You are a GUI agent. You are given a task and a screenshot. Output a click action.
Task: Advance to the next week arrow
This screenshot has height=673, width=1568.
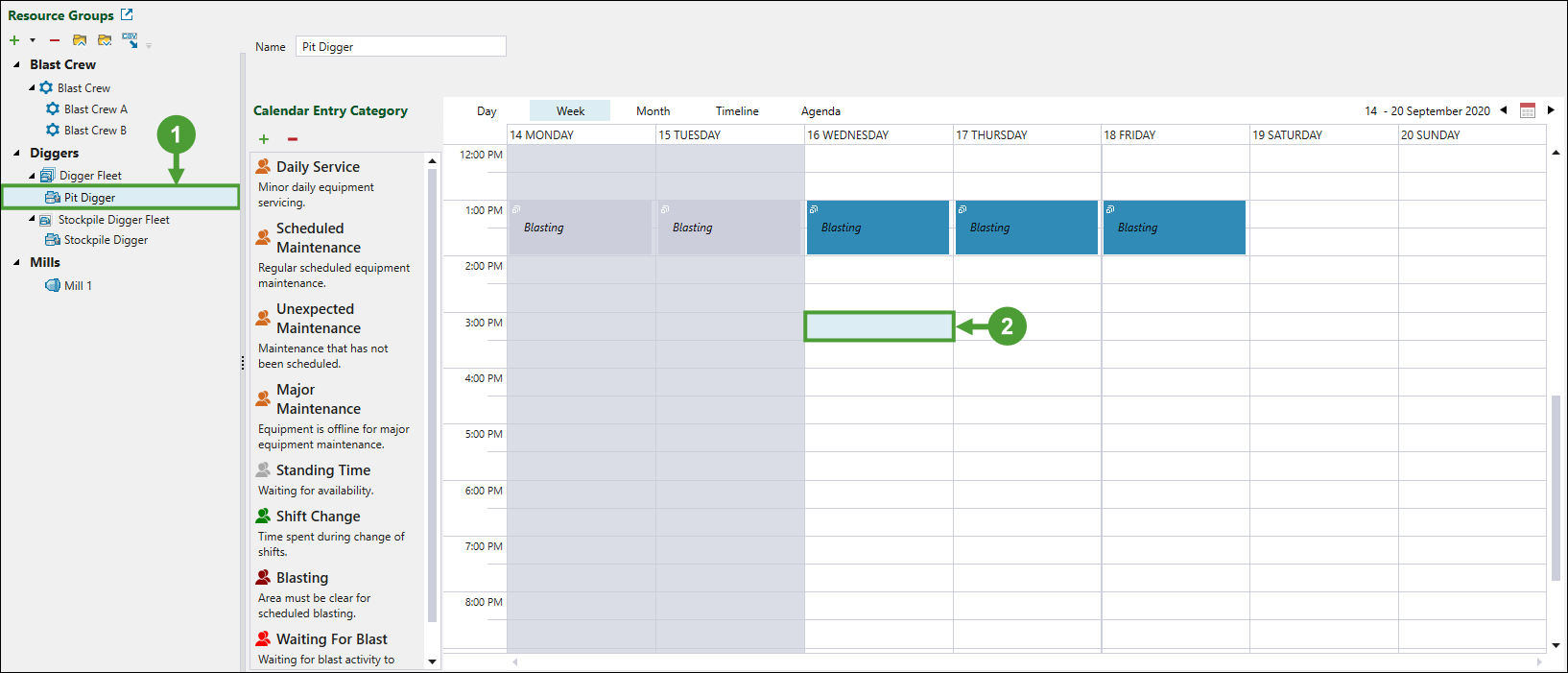[x=1551, y=110]
